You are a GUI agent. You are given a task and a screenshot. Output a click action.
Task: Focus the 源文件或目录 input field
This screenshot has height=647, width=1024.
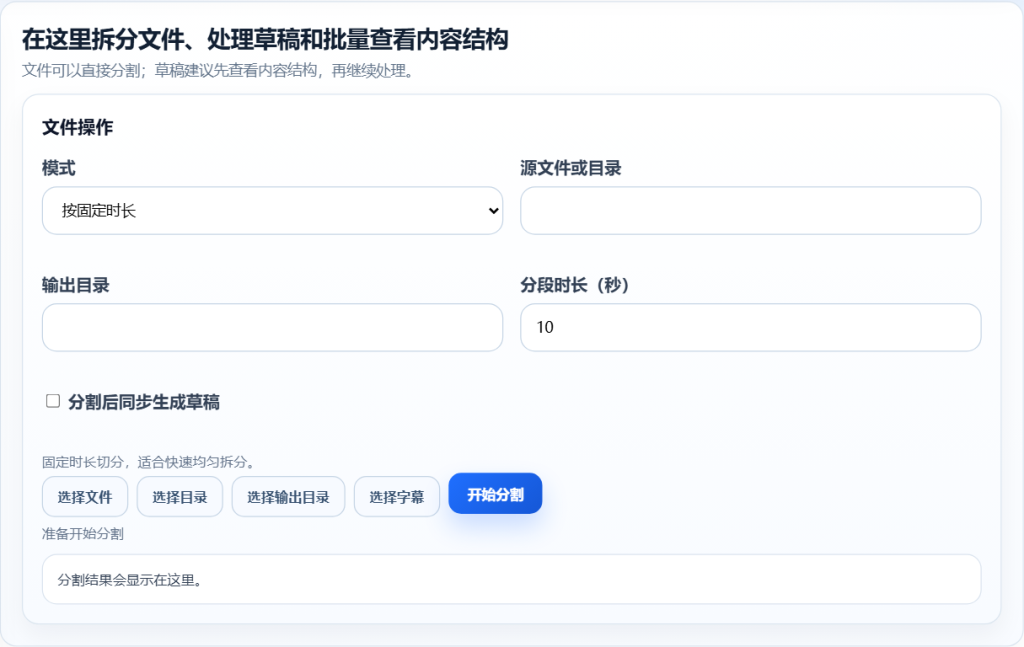point(750,211)
